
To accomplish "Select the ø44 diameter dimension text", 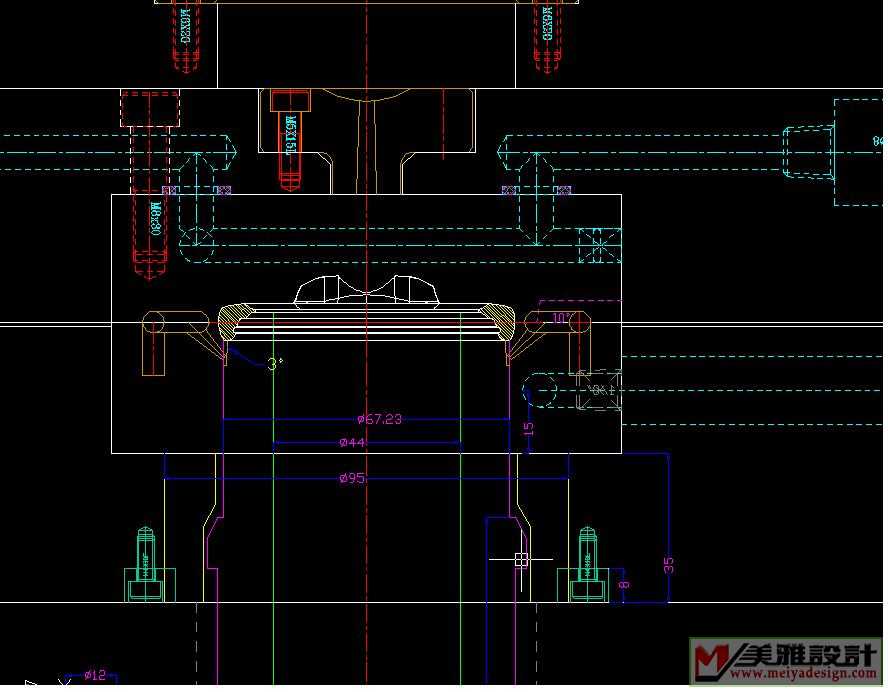I will pos(352,442).
